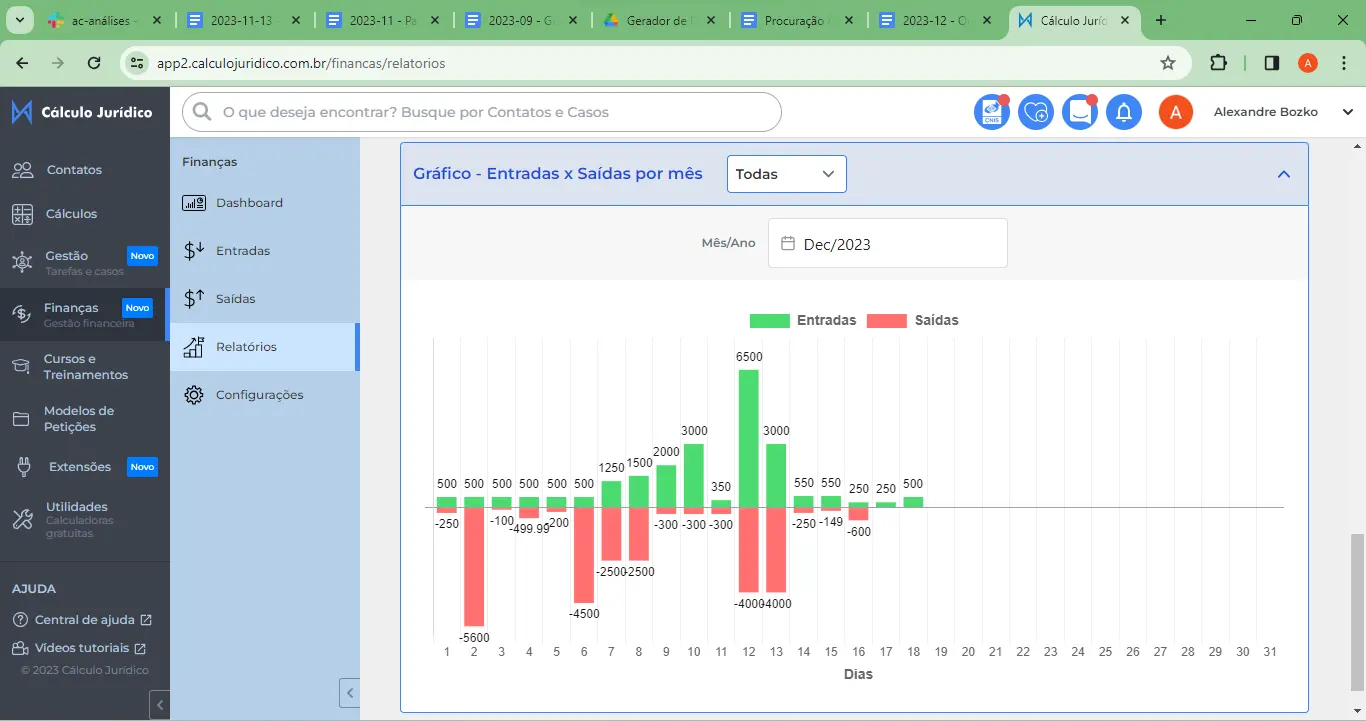Collapse the Finanças submenu panel arrow
Viewport: 1366px width, 721px height.
349,693
